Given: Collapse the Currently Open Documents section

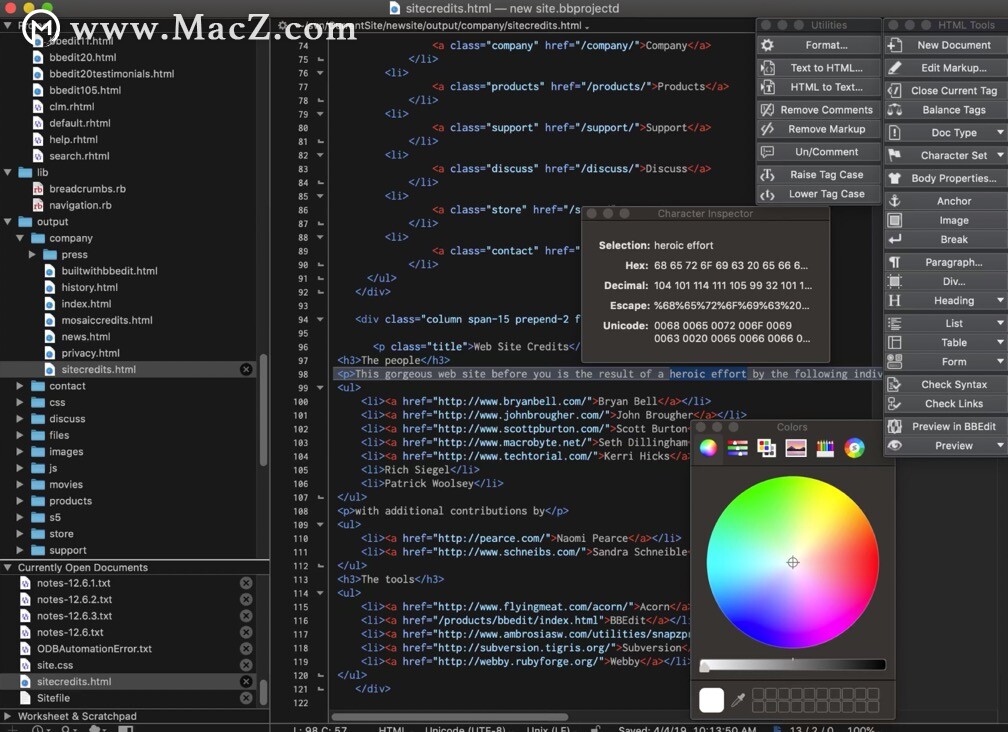Looking at the screenshot, I should pyautogui.click(x=8, y=567).
